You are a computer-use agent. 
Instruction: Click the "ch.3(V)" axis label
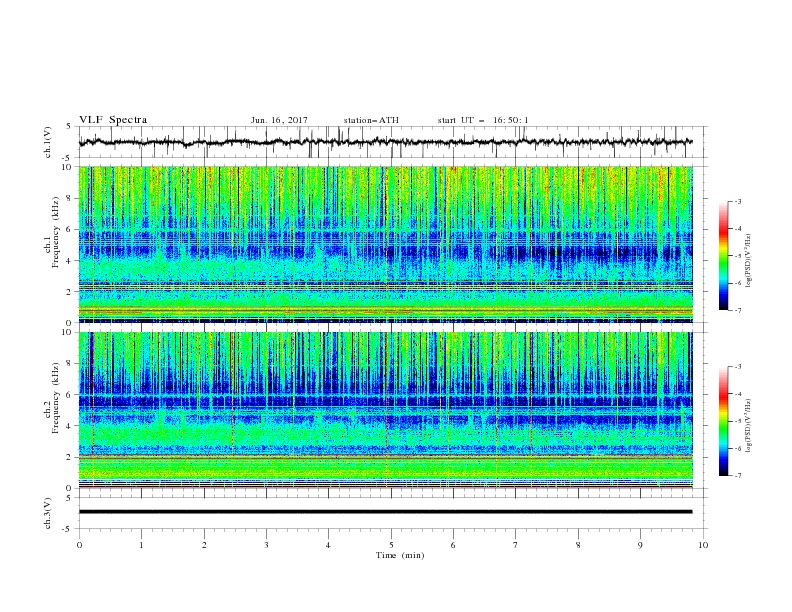click(48, 513)
